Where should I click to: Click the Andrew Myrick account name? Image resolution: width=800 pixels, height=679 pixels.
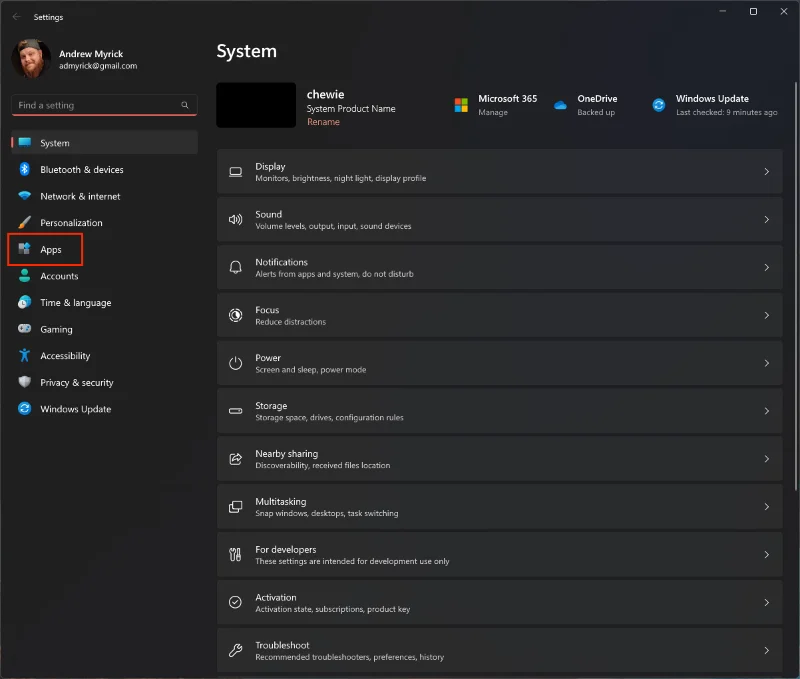91,54
